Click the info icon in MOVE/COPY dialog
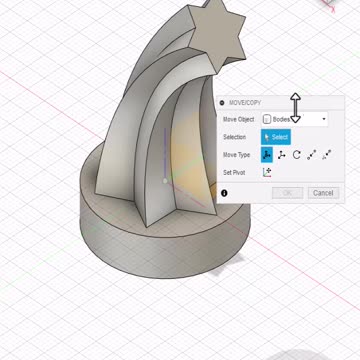The width and height of the screenshot is (360, 360). [x=224, y=193]
